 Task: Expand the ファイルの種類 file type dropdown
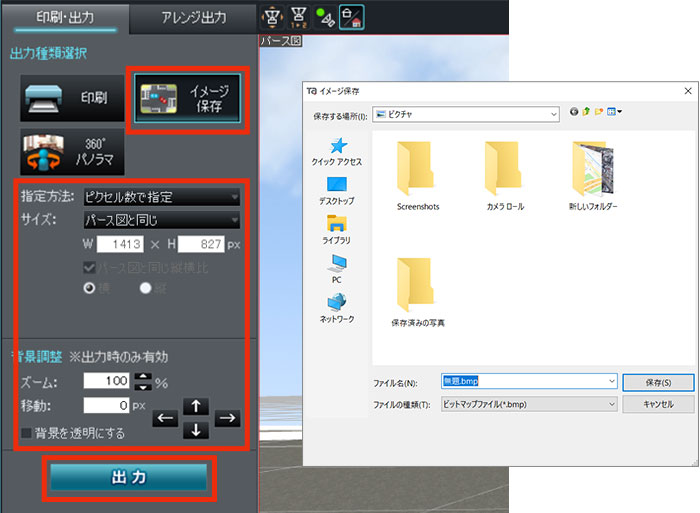[x=528, y=404]
